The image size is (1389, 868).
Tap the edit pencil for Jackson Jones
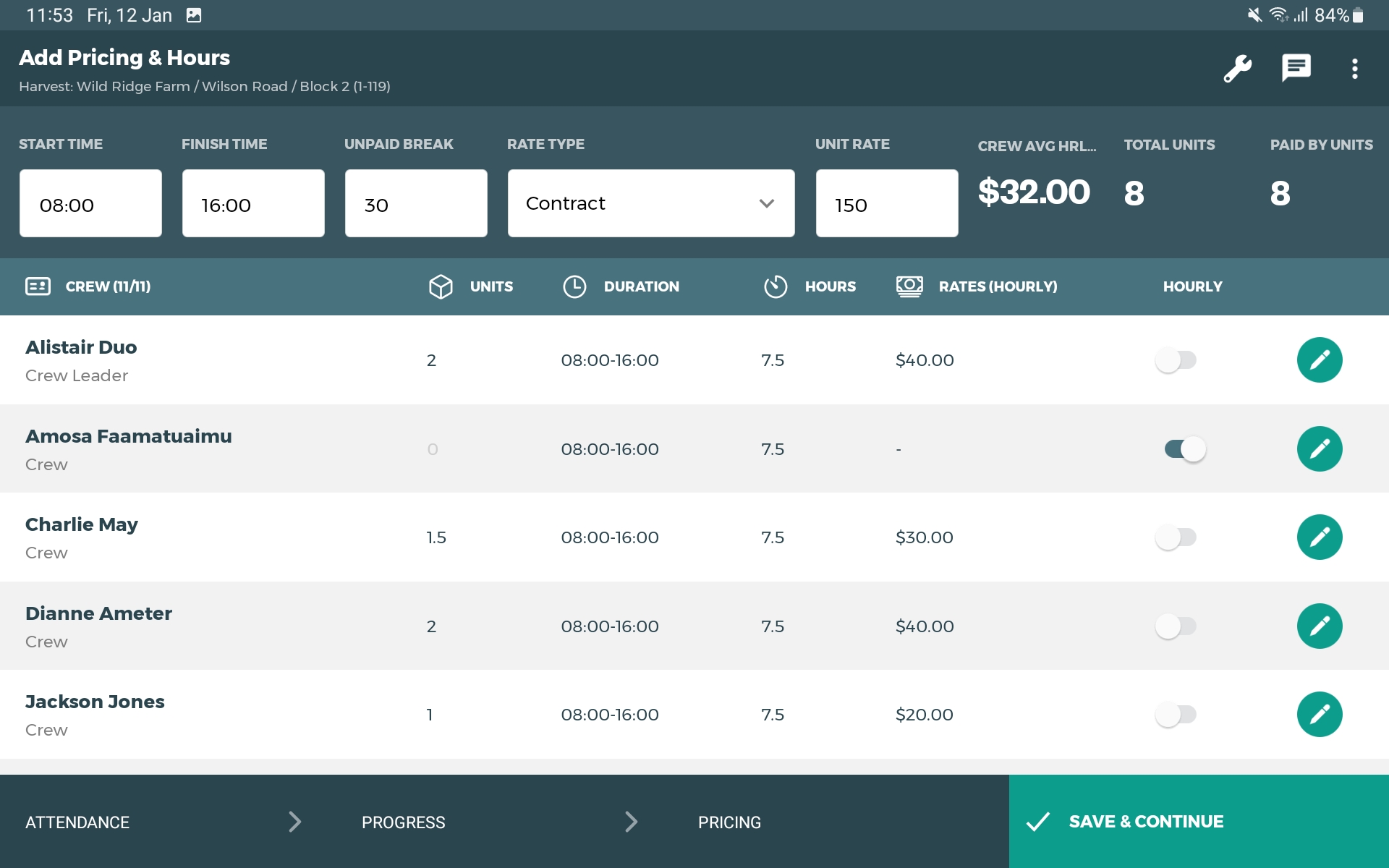tap(1319, 714)
